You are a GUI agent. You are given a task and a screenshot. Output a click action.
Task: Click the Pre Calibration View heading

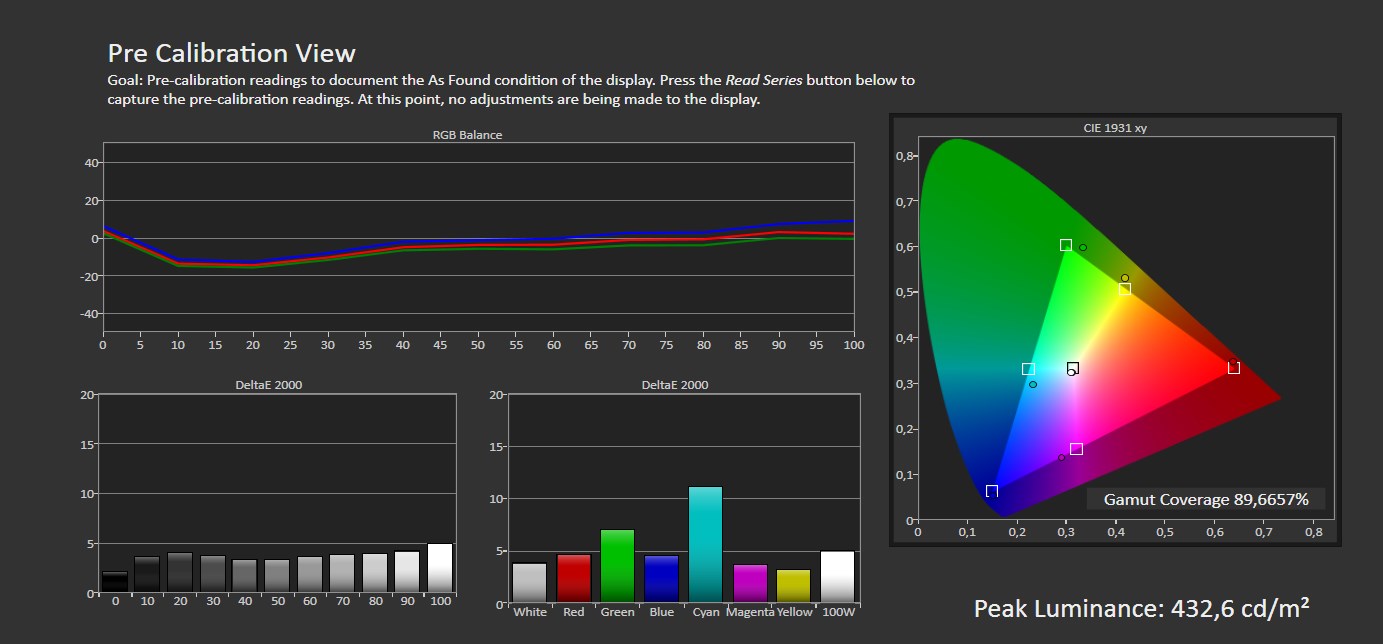(x=231, y=53)
